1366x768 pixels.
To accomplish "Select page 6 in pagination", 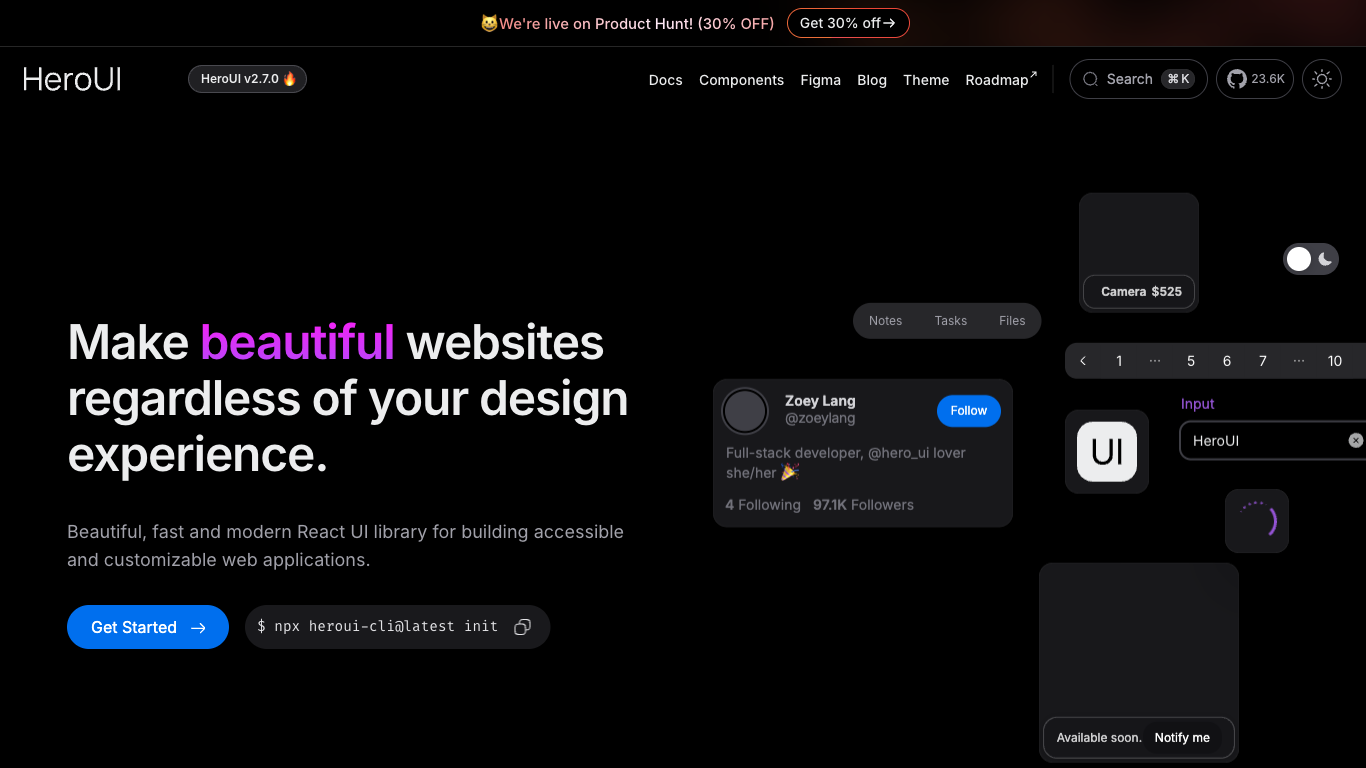I will tap(1227, 361).
